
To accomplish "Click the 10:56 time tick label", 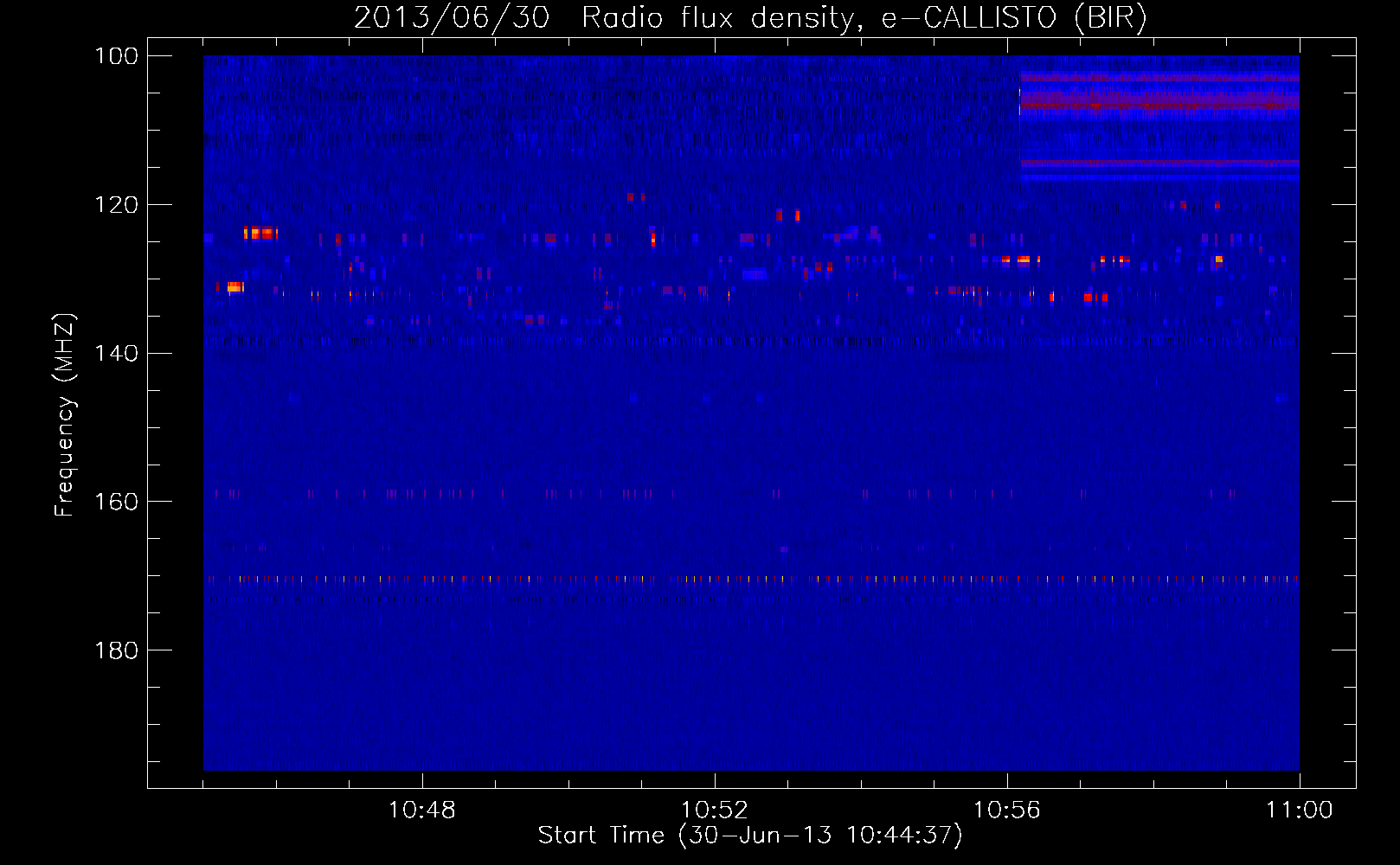I will pos(1007,811).
